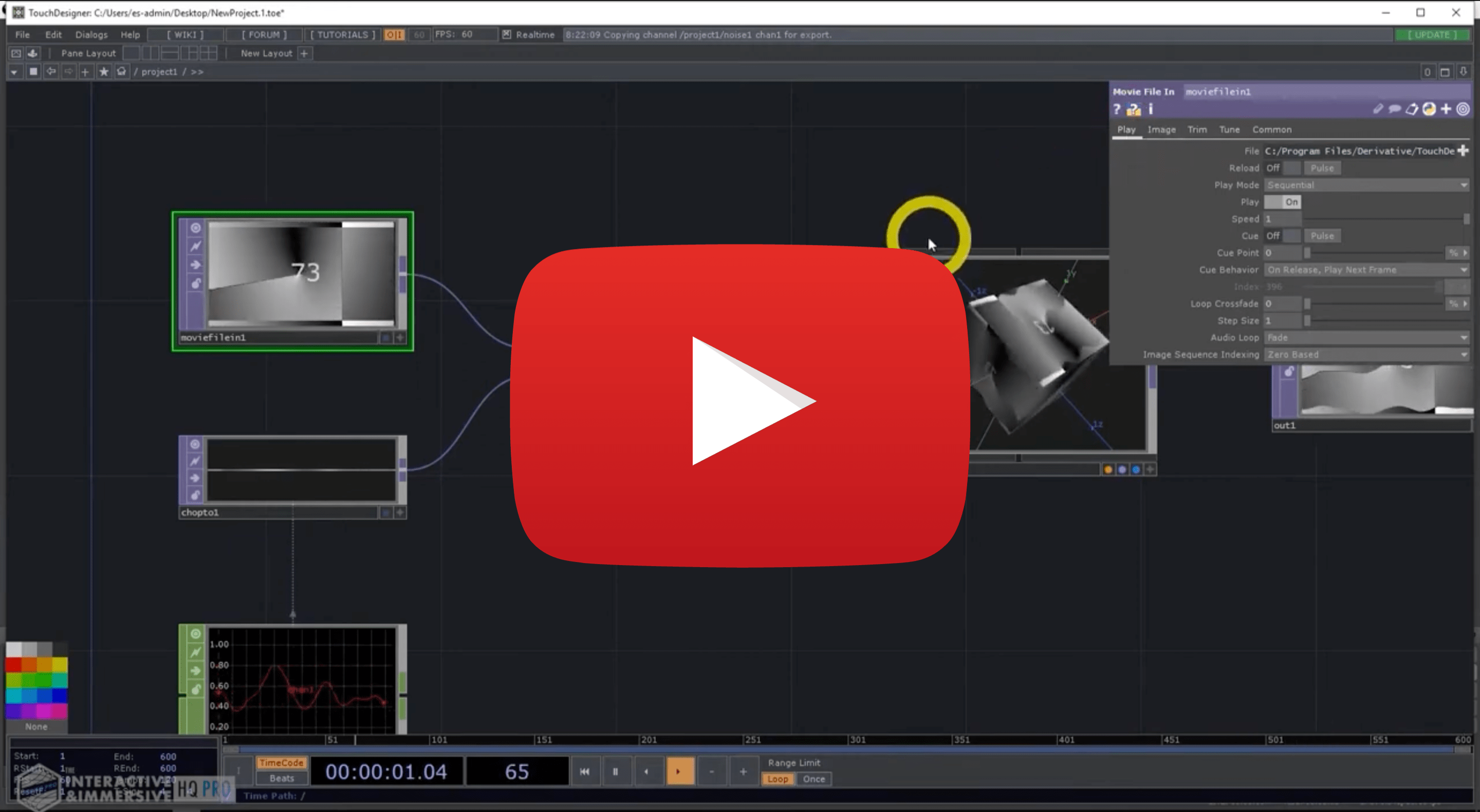Click the Speed slider track

point(1383,219)
